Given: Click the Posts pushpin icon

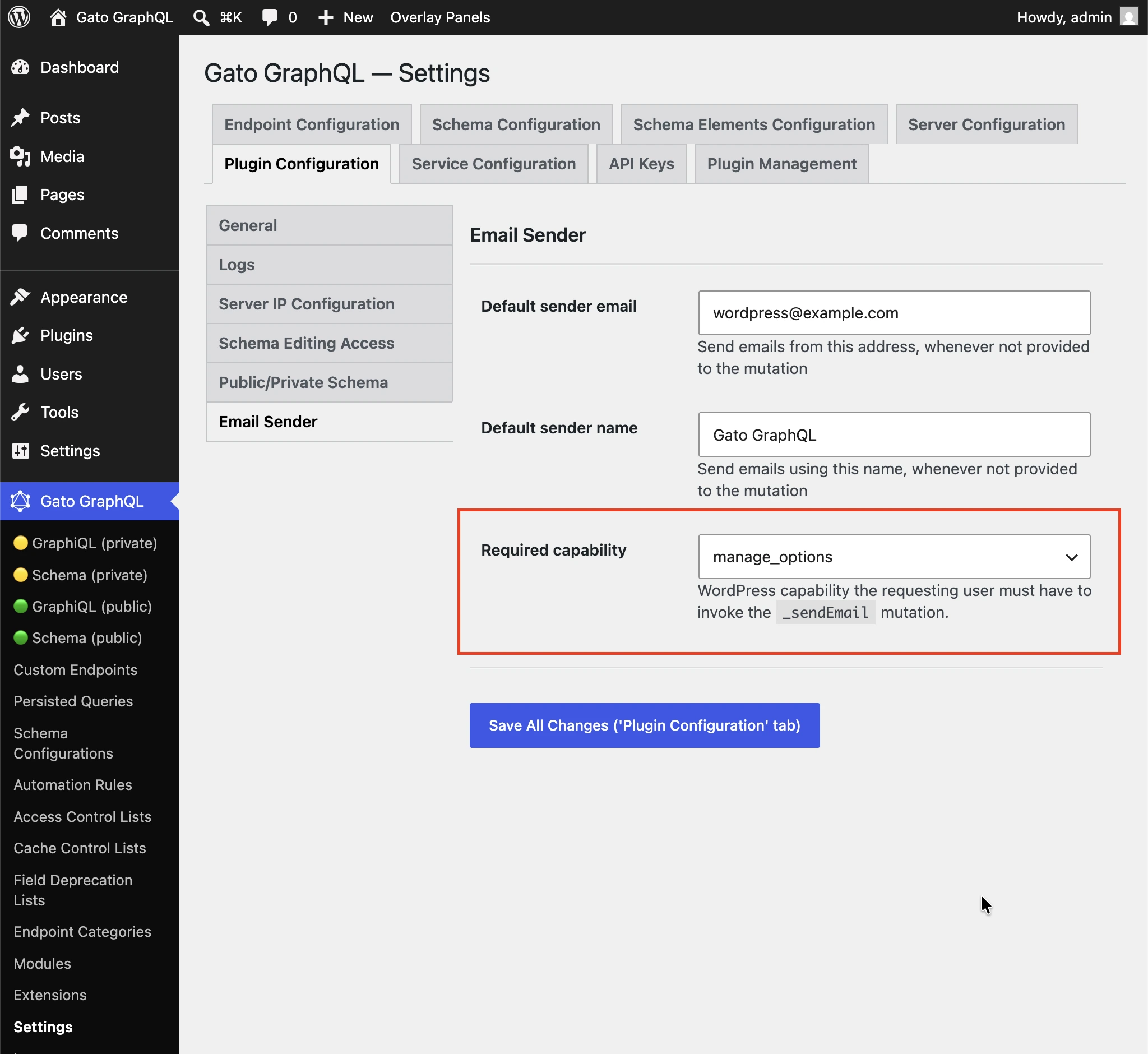Looking at the screenshot, I should [x=21, y=118].
